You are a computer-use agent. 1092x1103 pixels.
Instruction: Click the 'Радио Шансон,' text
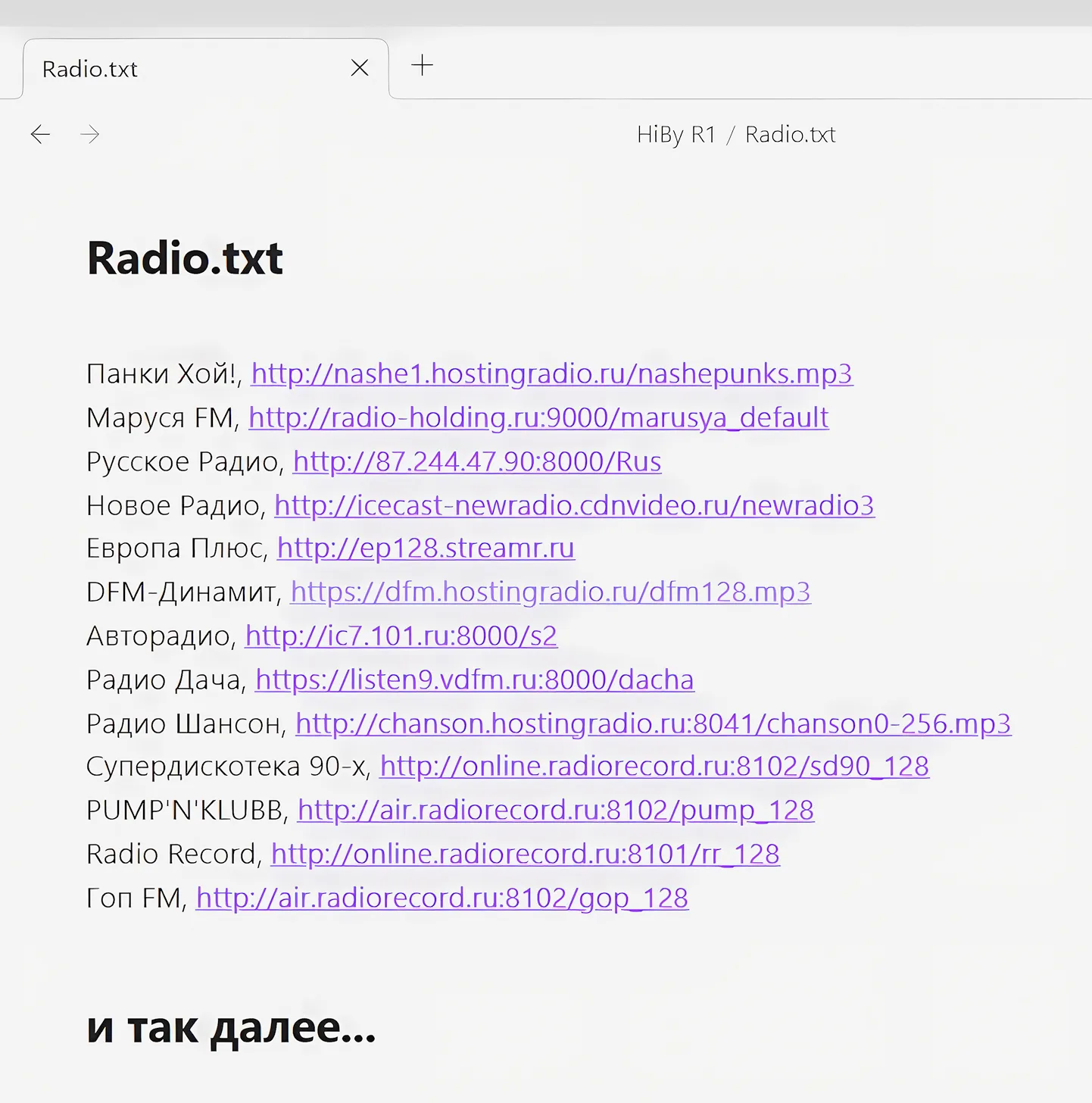pos(187,724)
